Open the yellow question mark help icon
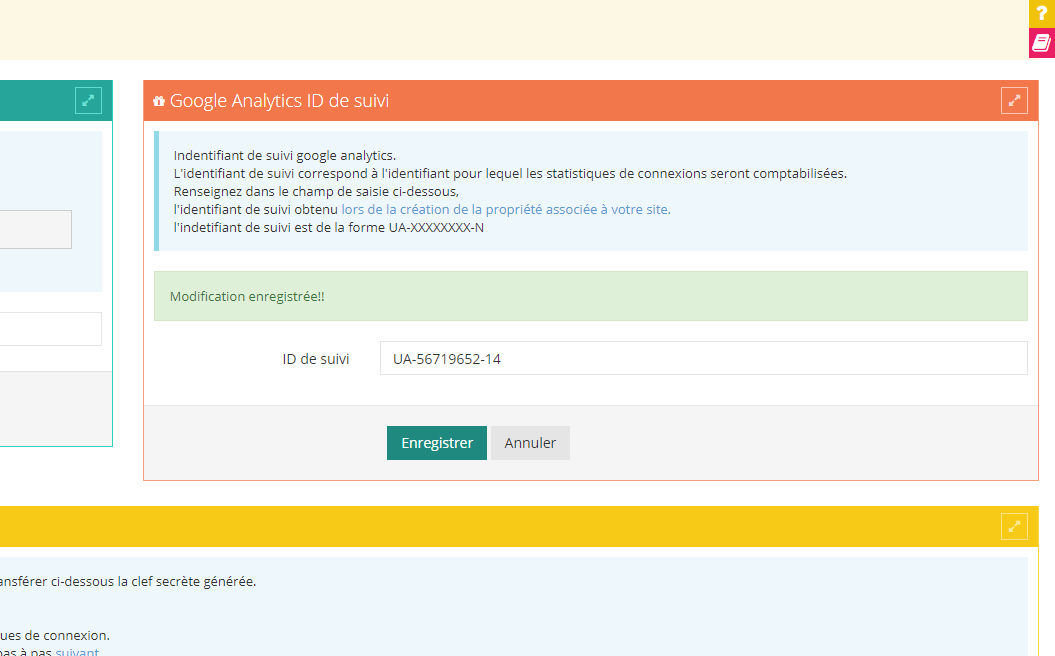This screenshot has width=1055, height=656. tap(1042, 13)
